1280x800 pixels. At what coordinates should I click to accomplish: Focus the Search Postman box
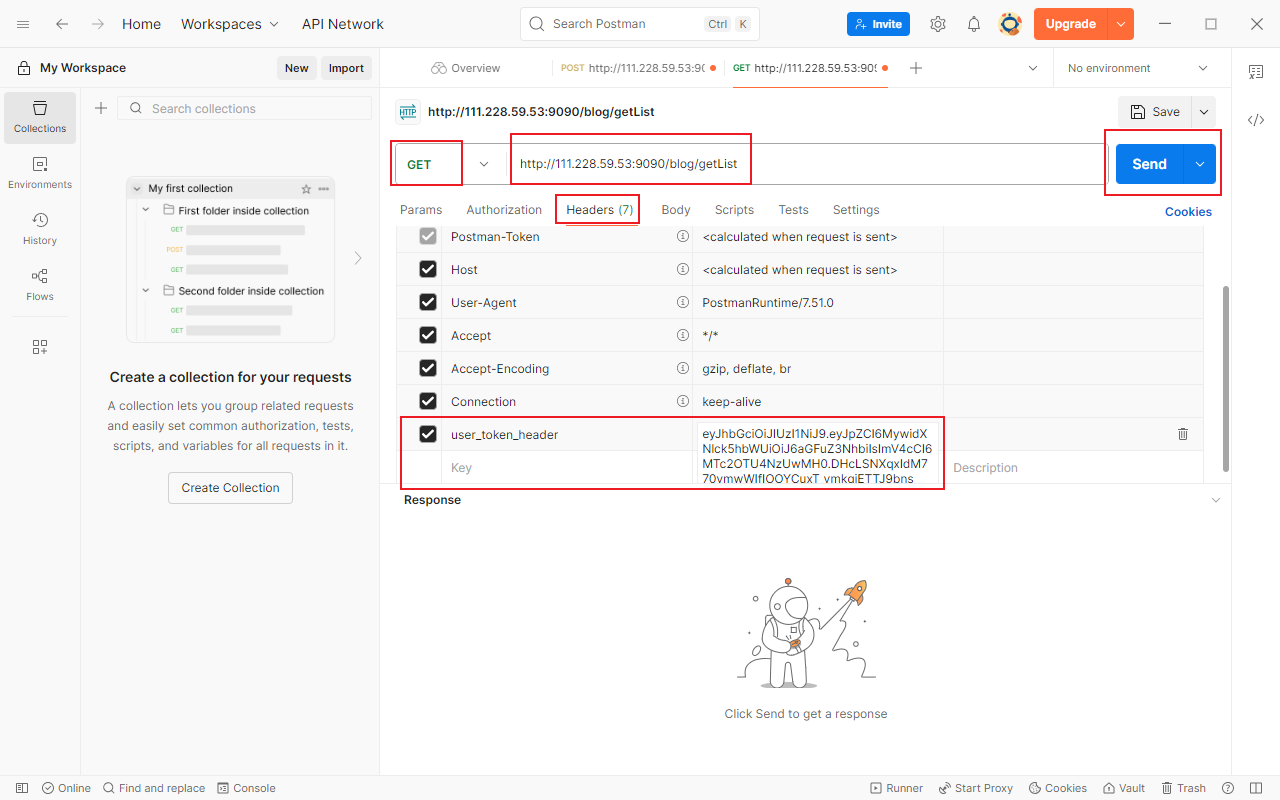pos(640,24)
